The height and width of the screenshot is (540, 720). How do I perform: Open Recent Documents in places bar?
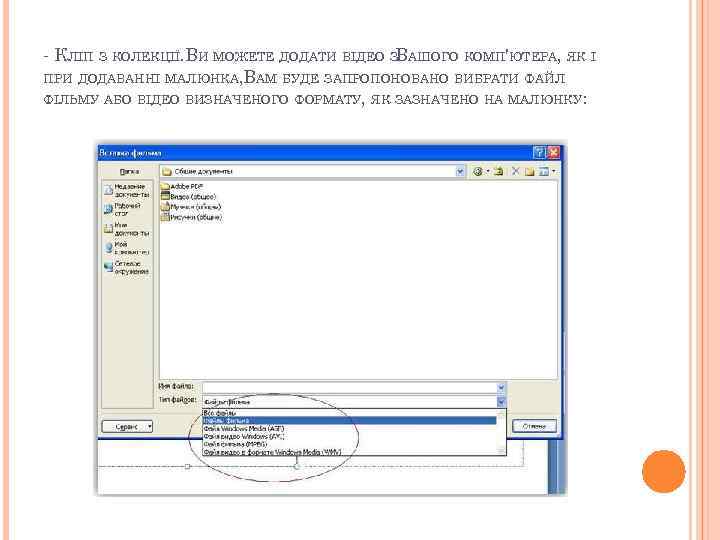127,191
